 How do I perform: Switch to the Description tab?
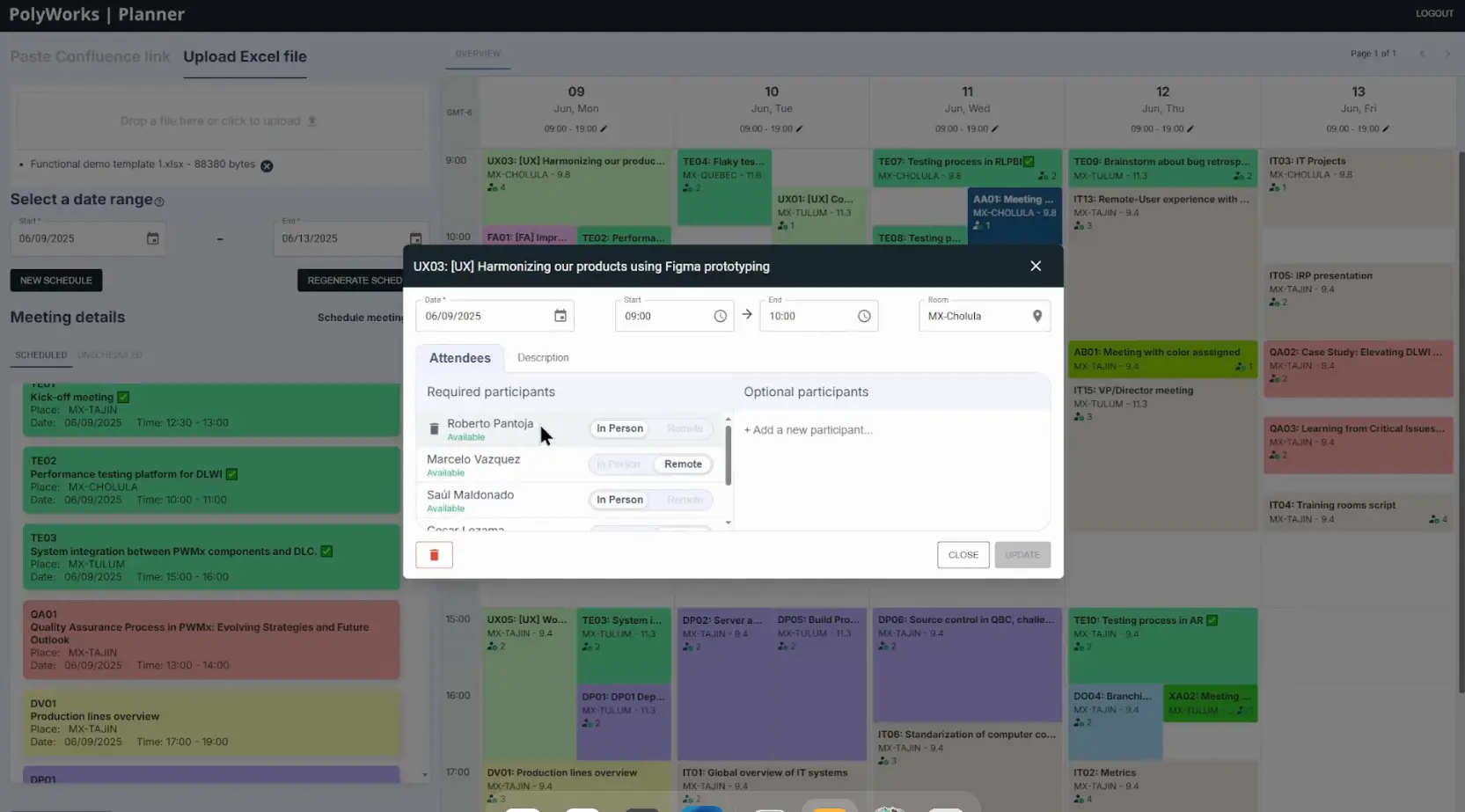click(542, 358)
